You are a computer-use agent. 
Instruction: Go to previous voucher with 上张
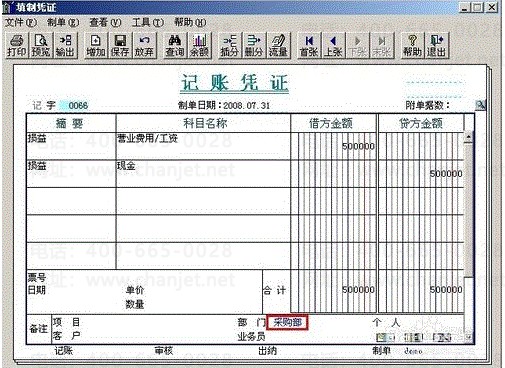pyautogui.click(x=333, y=45)
